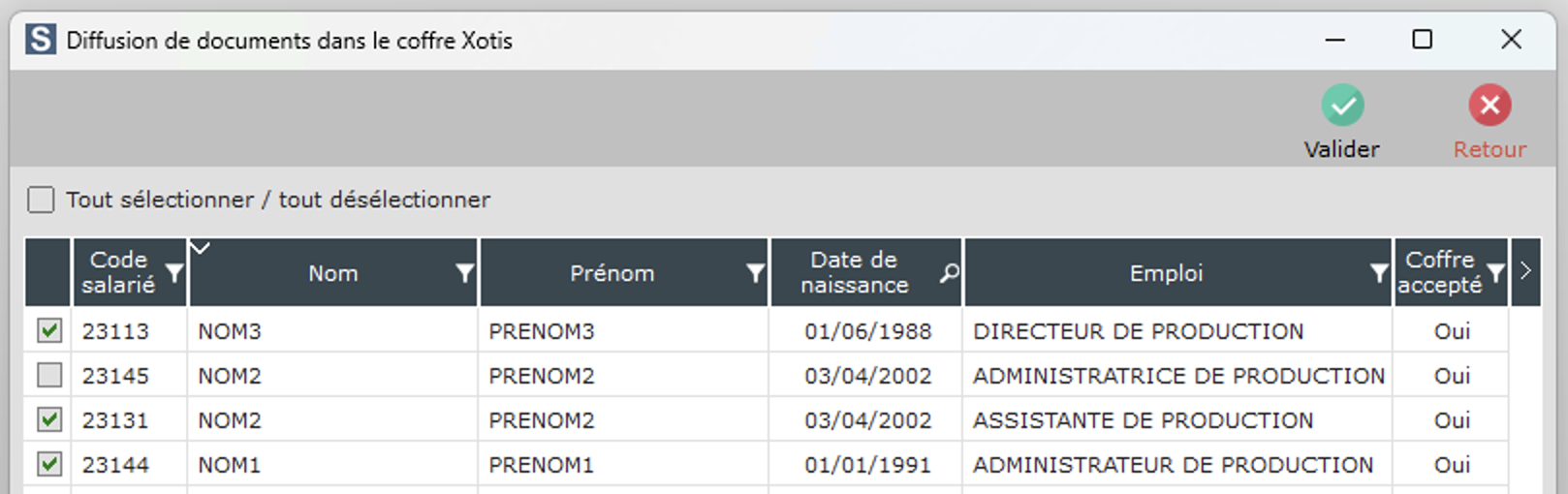Click the Date de naissance search icon
This screenshot has width=1568, height=494.
950,273
